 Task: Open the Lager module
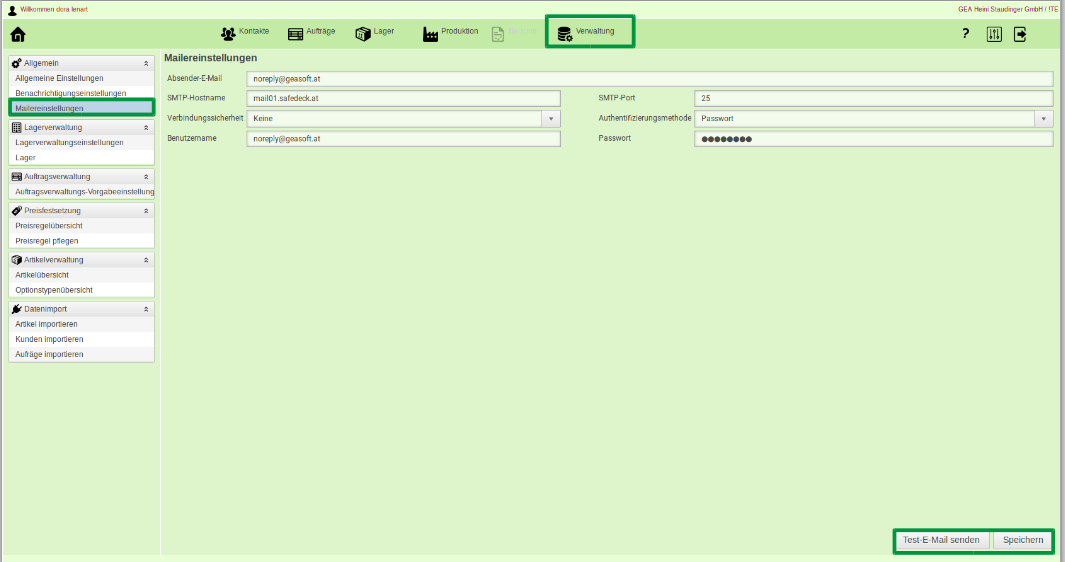[375, 32]
